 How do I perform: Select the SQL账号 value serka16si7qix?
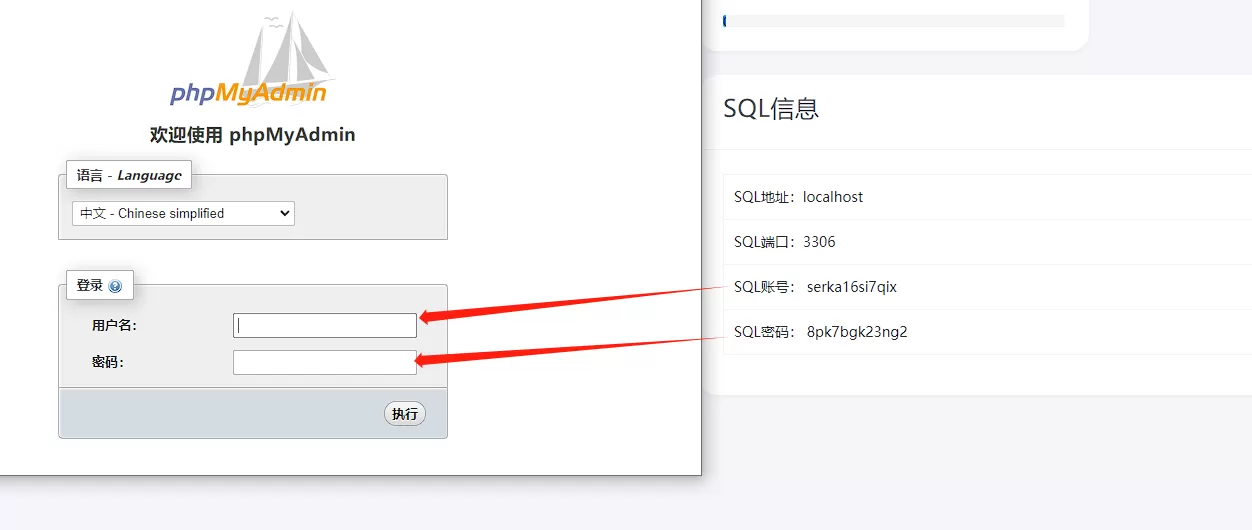(852, 287)
